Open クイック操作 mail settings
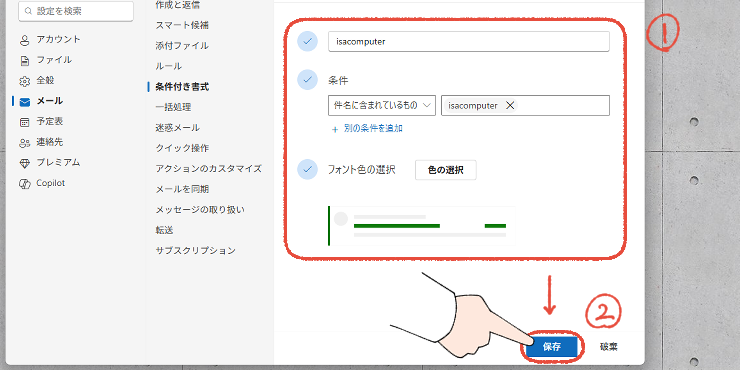This screenshot has width=740, height=370. pos(182,148)
